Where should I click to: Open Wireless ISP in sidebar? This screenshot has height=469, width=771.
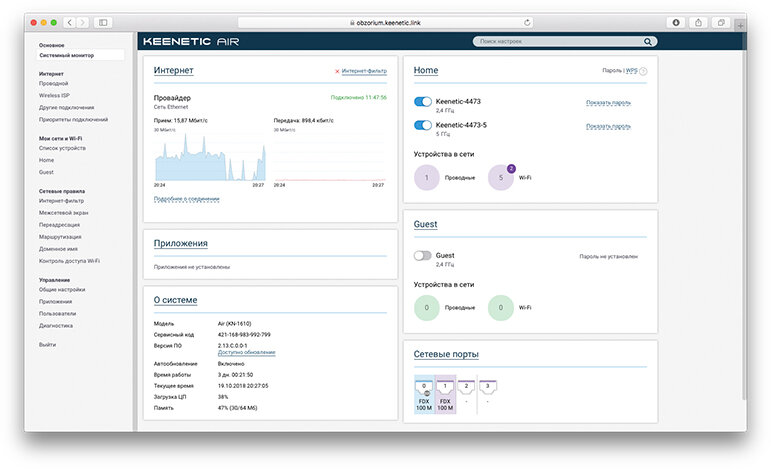[54, 95]
